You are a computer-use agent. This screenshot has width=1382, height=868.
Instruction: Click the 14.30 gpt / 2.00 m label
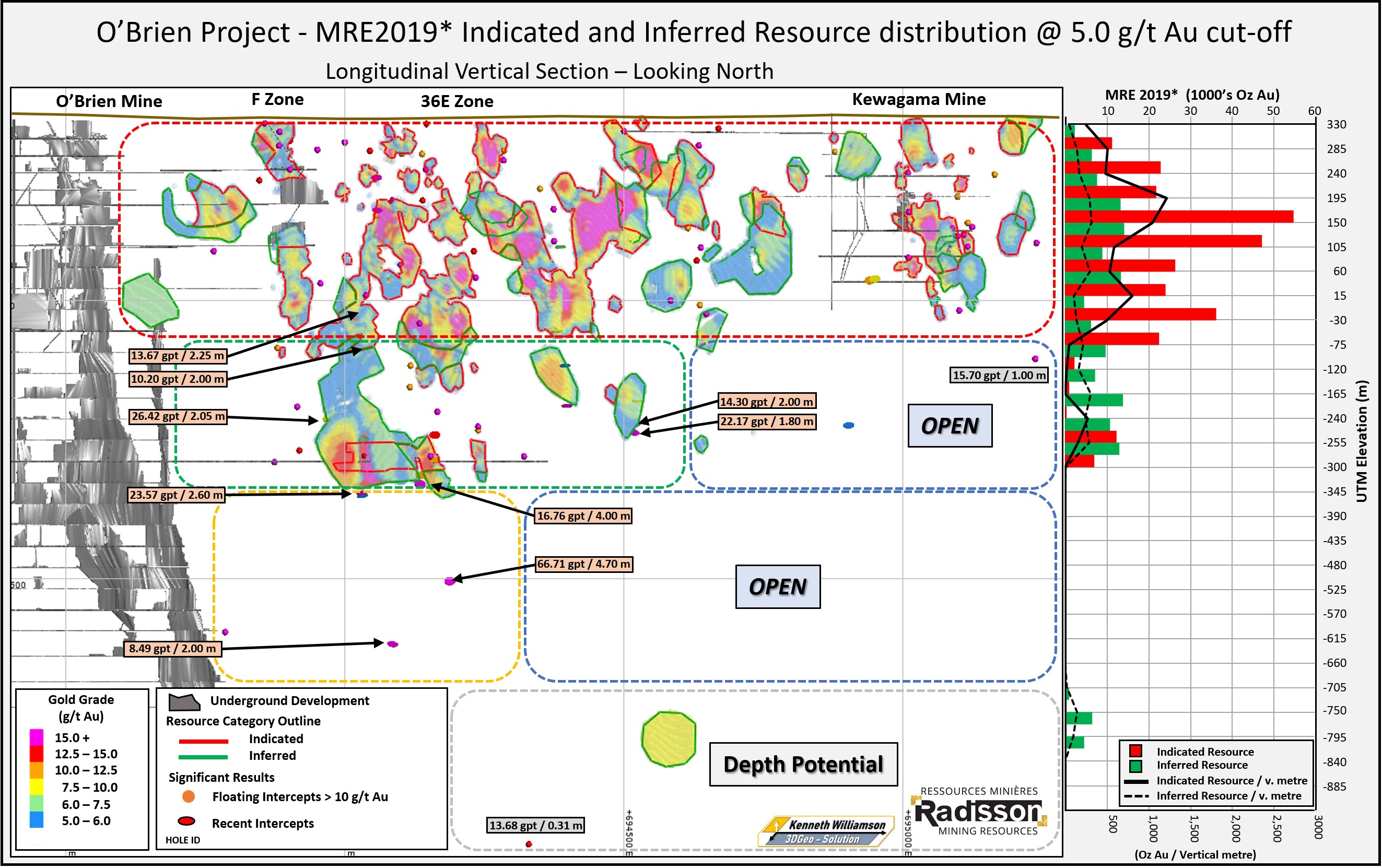click(767, 402)
